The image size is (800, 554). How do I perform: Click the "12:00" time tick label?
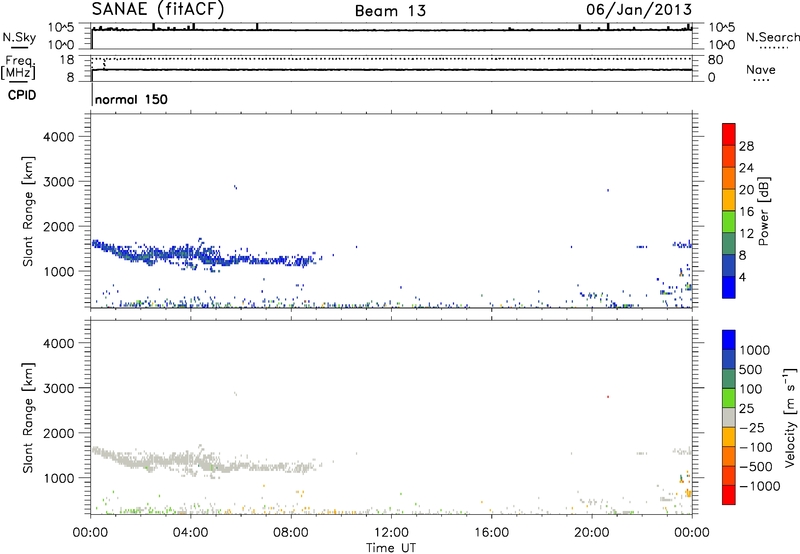coord(391,533)
